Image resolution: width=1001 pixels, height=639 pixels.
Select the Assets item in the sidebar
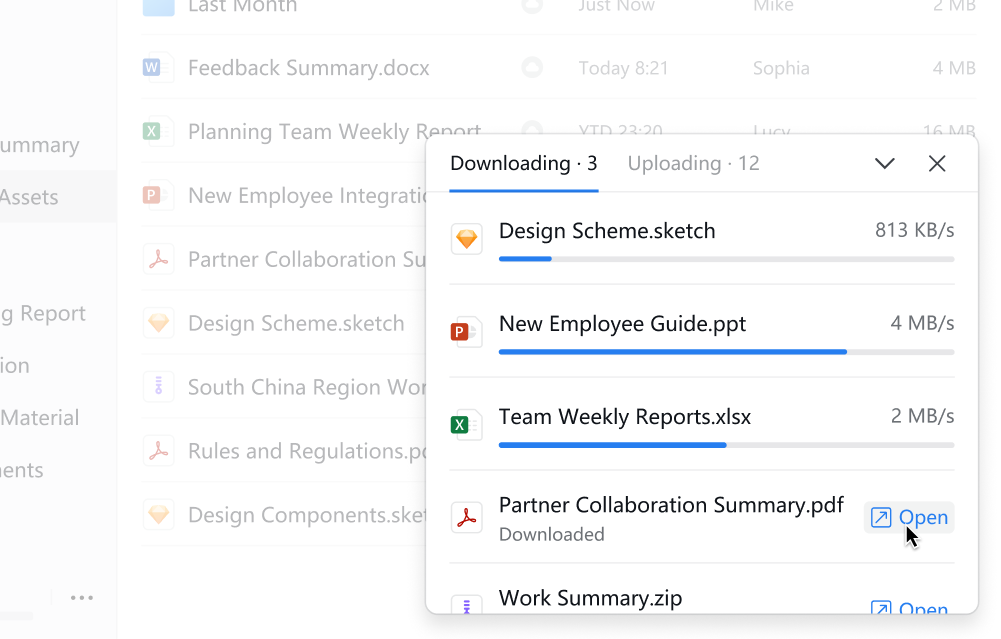(30, 197)
